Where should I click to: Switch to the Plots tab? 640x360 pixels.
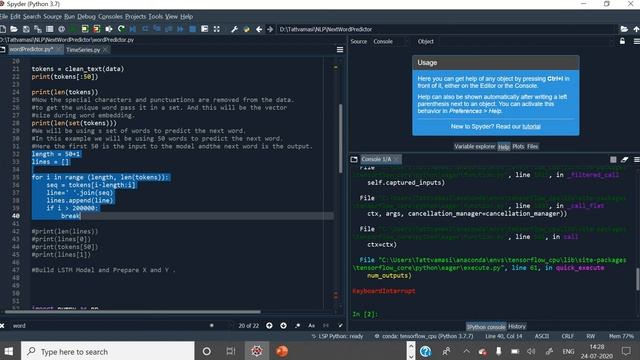[x=518, y=147]
